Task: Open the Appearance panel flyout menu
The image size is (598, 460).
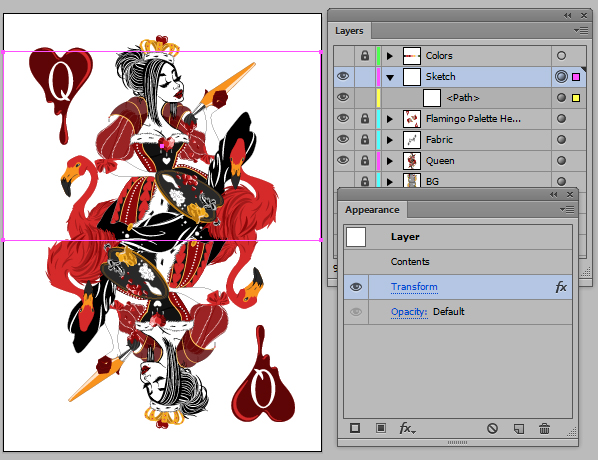Action: pos(567,209)
